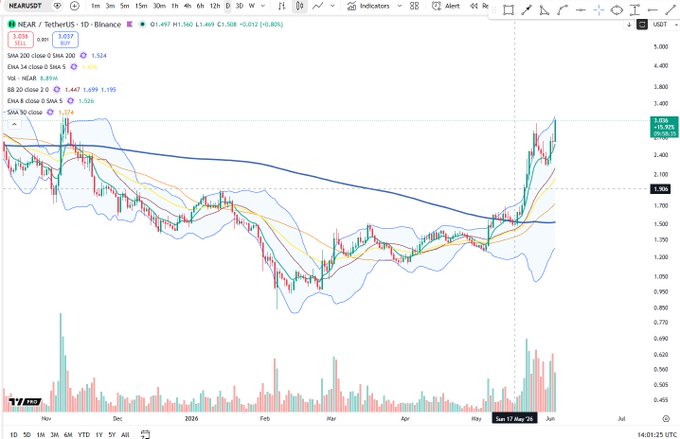Open the go-to-date calendar icon
The image size is (680, 439).
(x=145, y=434)
